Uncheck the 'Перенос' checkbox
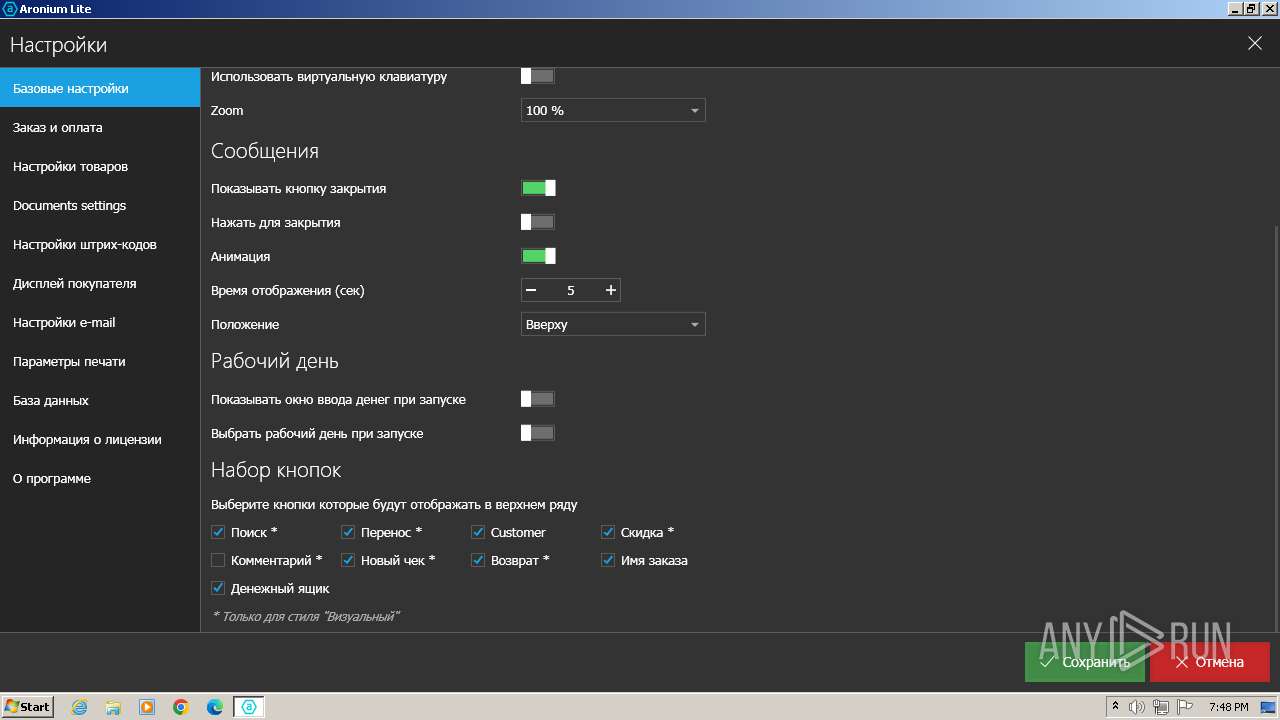Viewport: 1280px width, 720px height. (348, 532)
